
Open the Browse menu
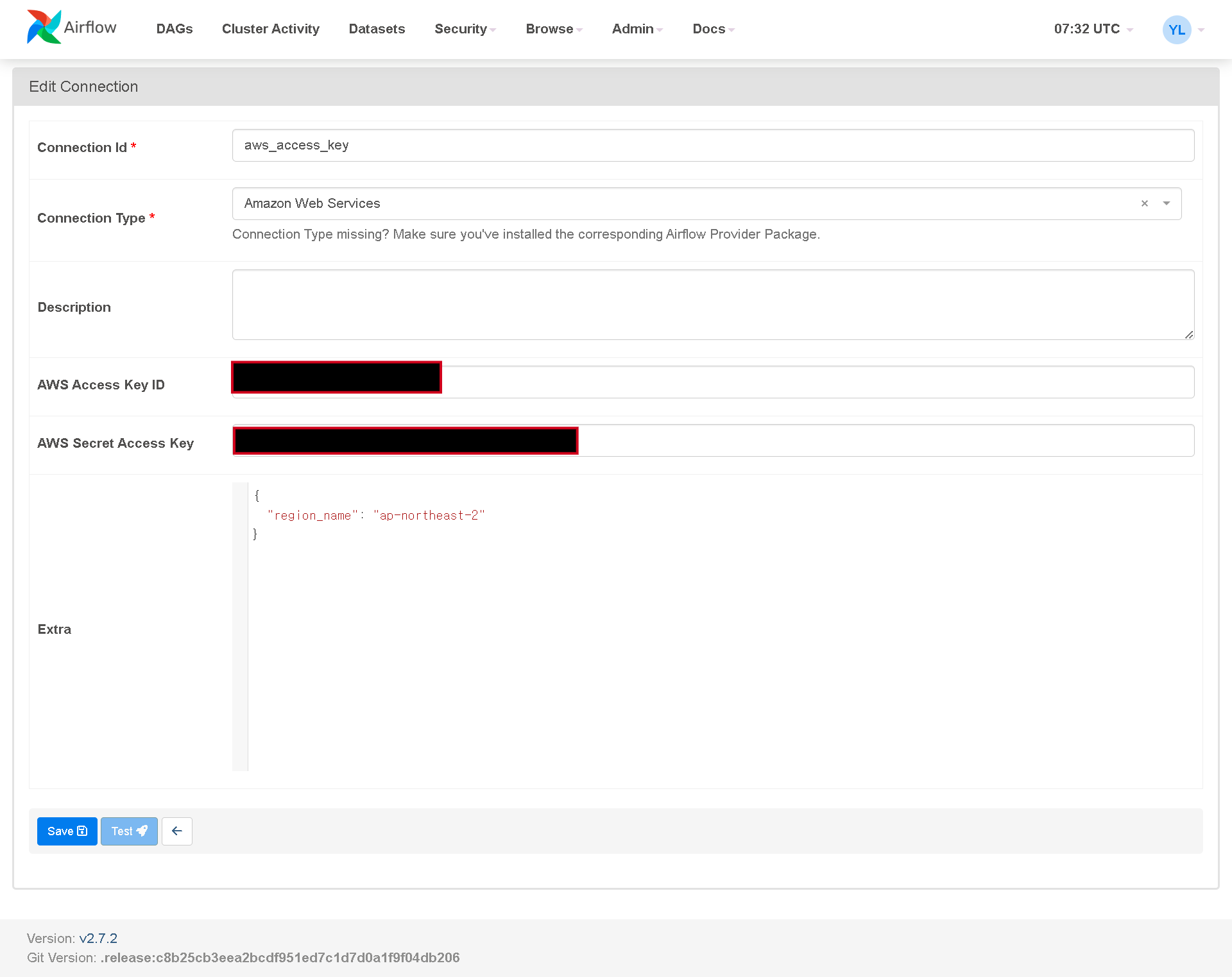click(554, 29)
